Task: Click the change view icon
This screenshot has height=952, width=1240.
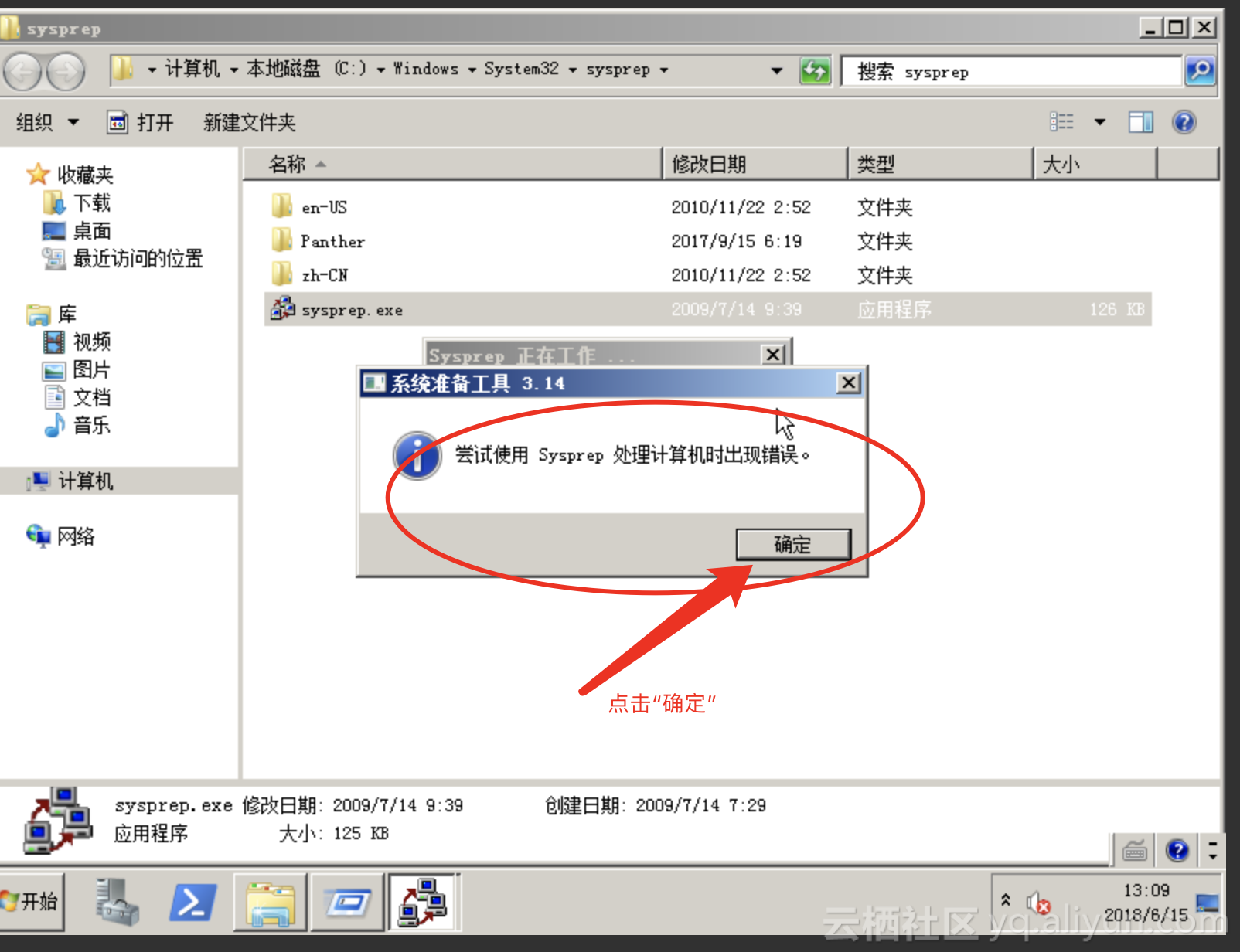Action: [1061, 121]
